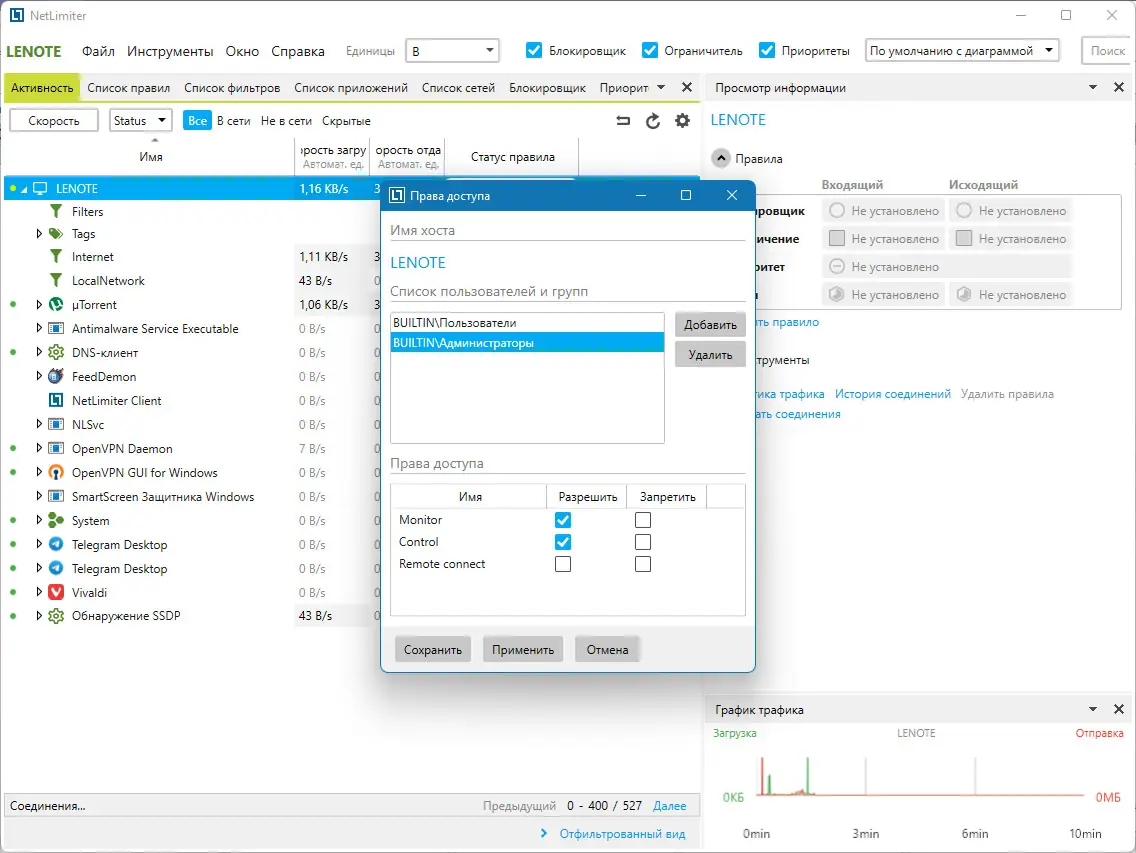Click the refresh icon in activity toolbar
This screenshot has height=853, width=1136.
[653, 121]
